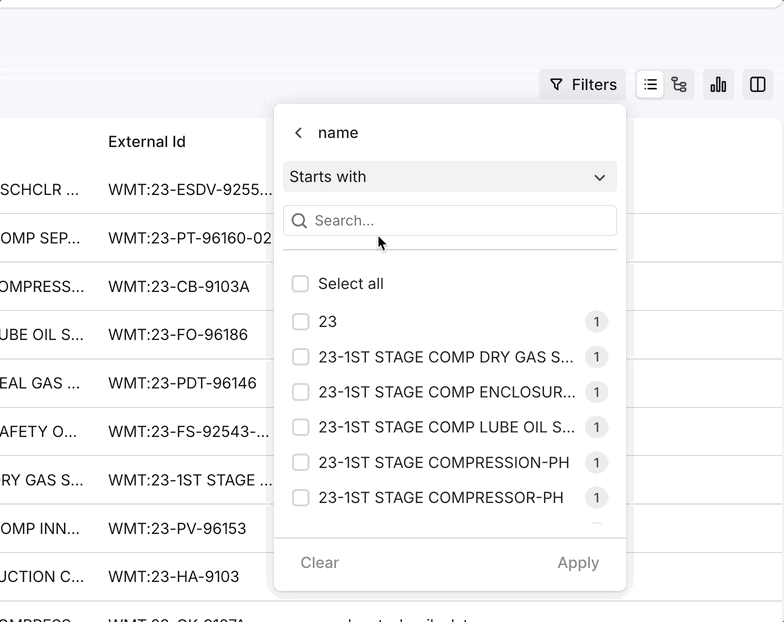Expand the dropdown chevron next to Starts with

[x=600, y=178]
